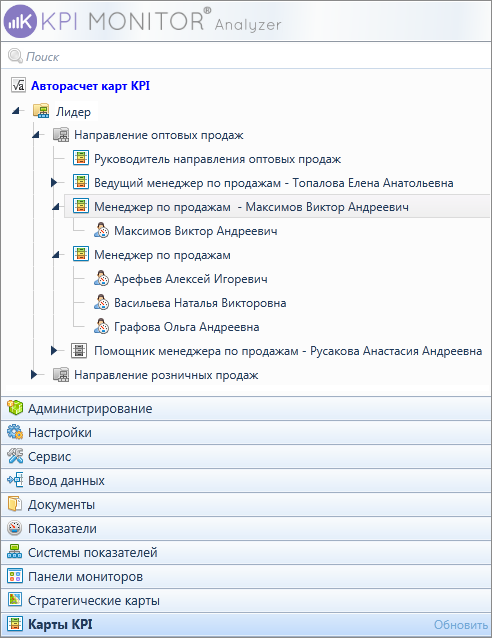495x641 pixels.
Task: Click the Поиск search field
Action: [x=246, y=56]
